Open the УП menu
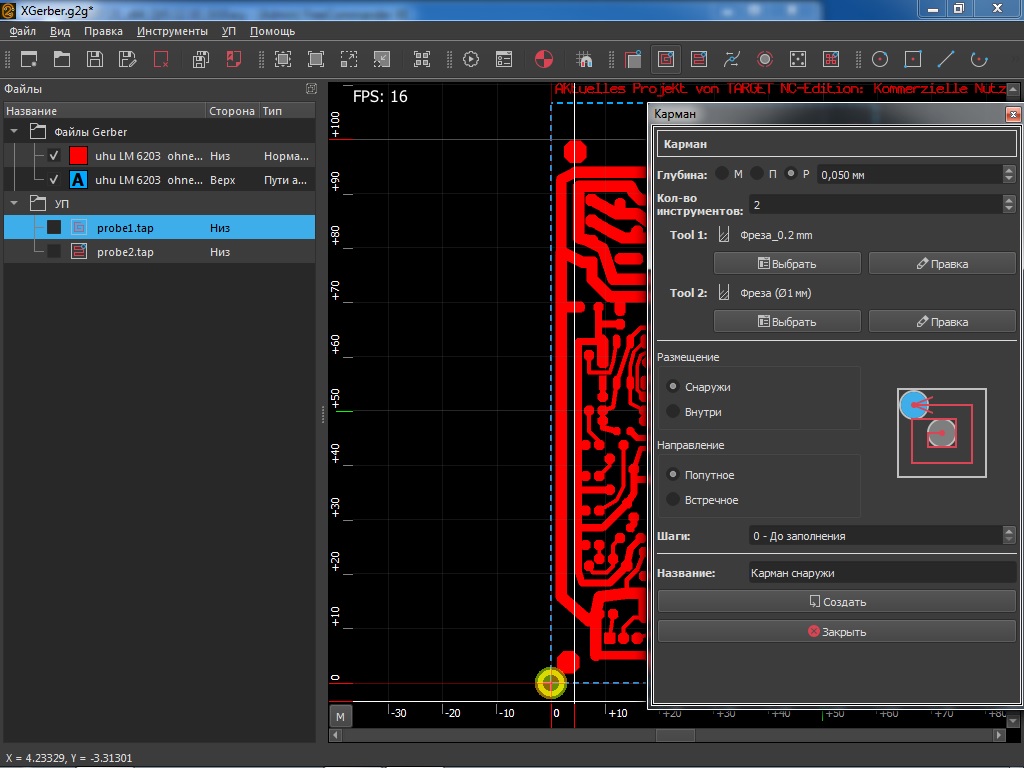 point(229,31)
